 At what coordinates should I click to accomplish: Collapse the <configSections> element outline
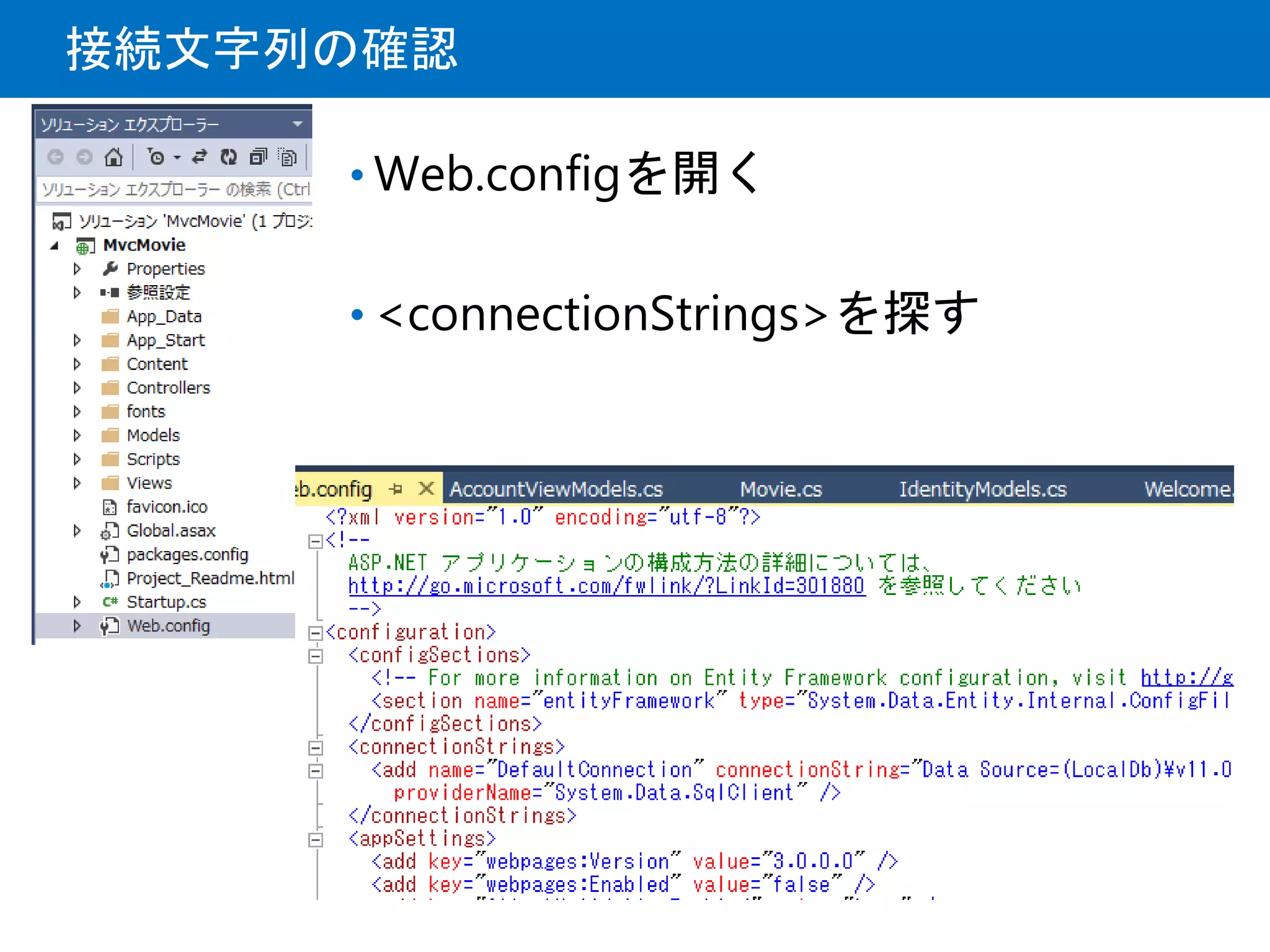point(316,656)
